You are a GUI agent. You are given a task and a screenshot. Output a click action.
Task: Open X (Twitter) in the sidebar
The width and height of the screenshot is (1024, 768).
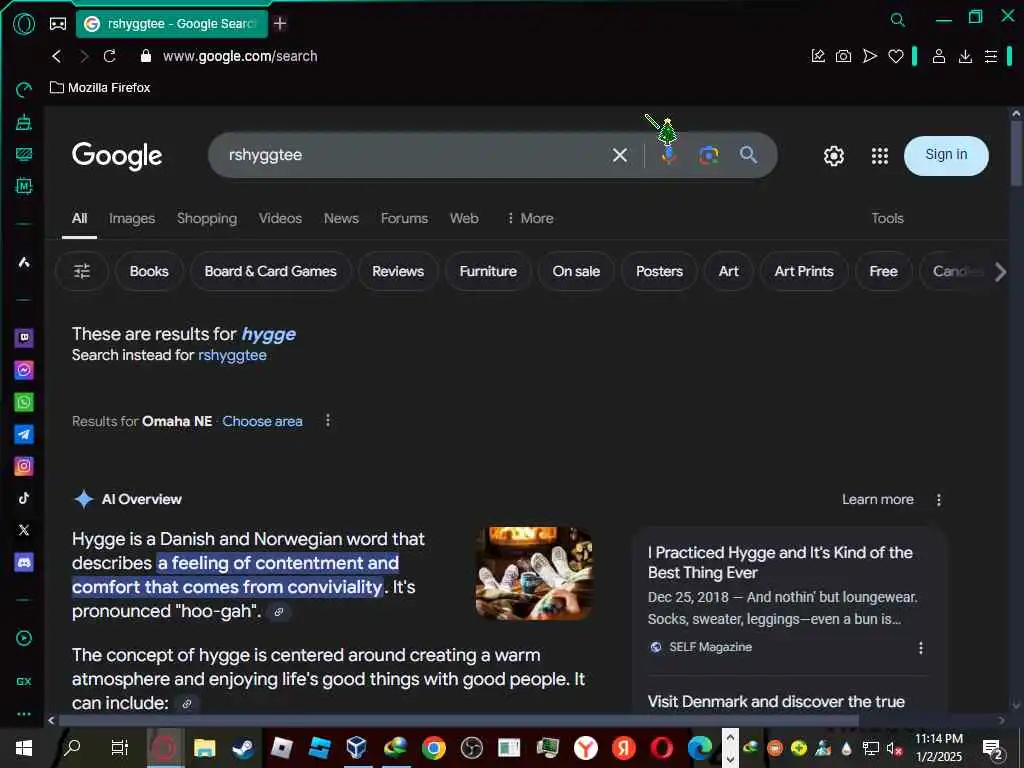coord(24,530)
